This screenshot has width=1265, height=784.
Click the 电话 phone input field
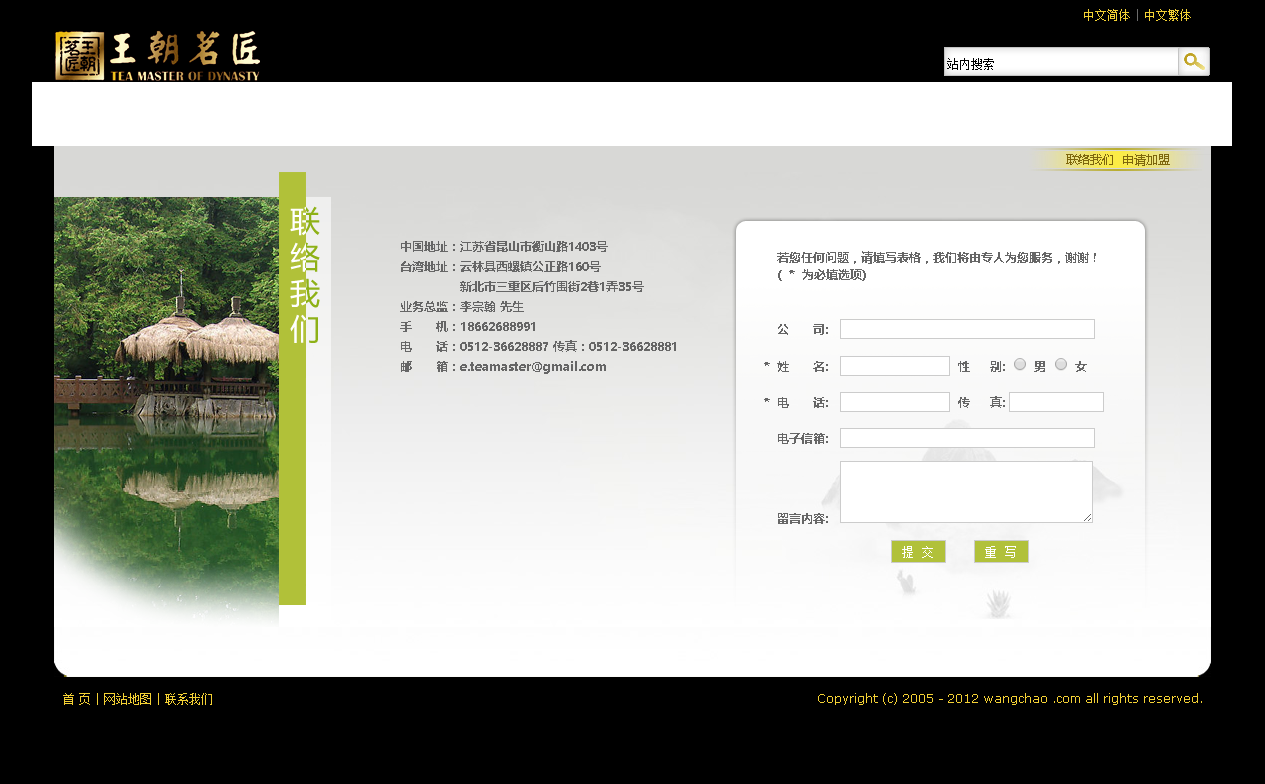(894, 402)
